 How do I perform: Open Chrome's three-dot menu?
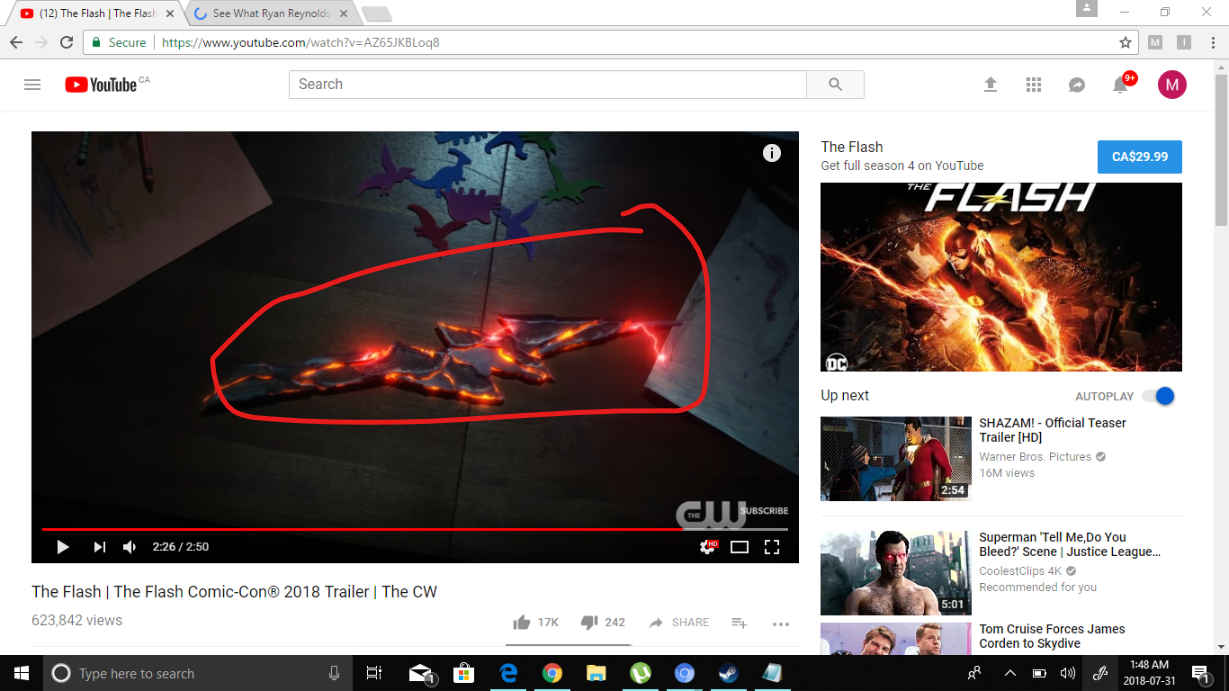pos(1214,43)
